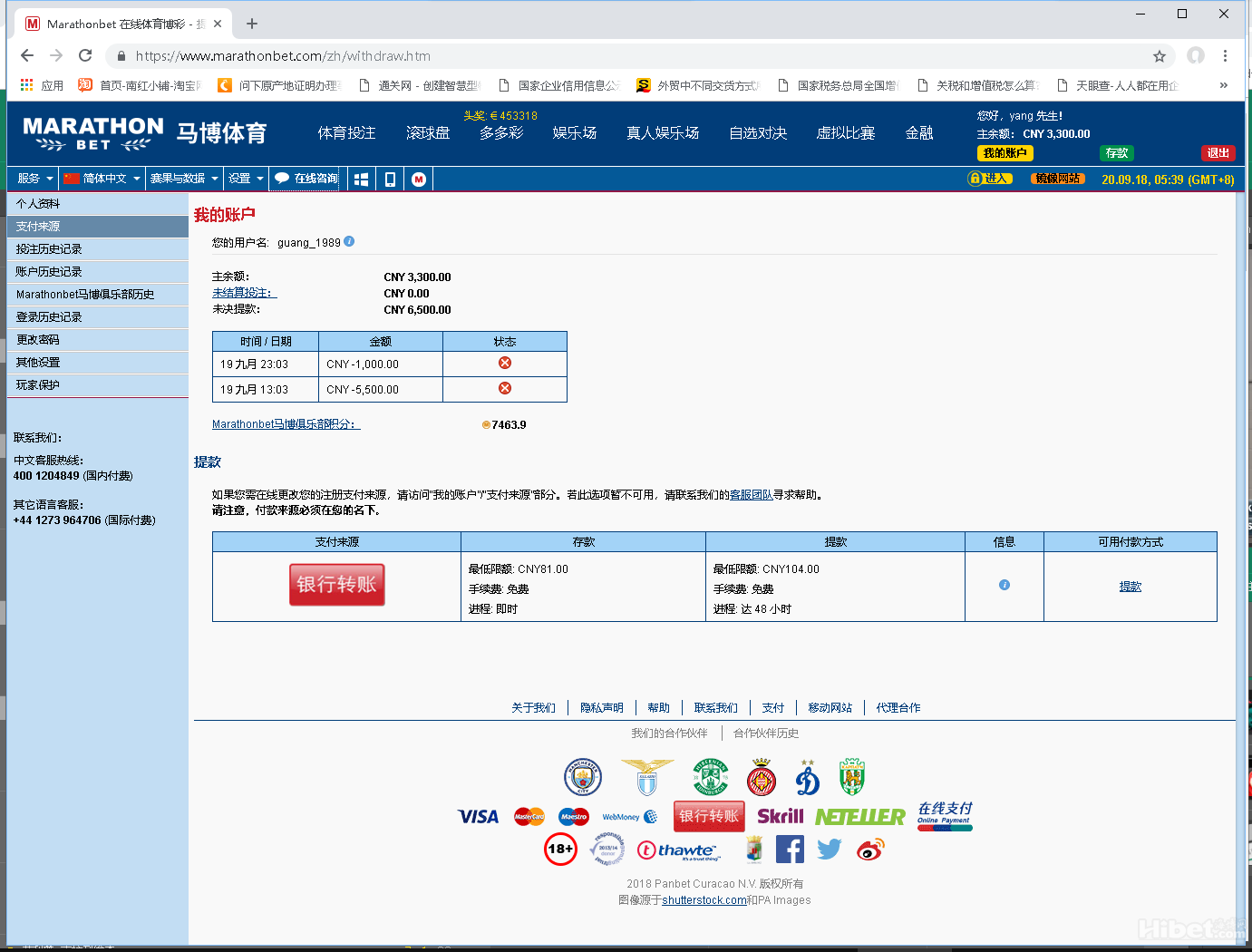The image size is (1252, 952).
Task: Expand the 服务 dropdown menu
Action: 34,179
